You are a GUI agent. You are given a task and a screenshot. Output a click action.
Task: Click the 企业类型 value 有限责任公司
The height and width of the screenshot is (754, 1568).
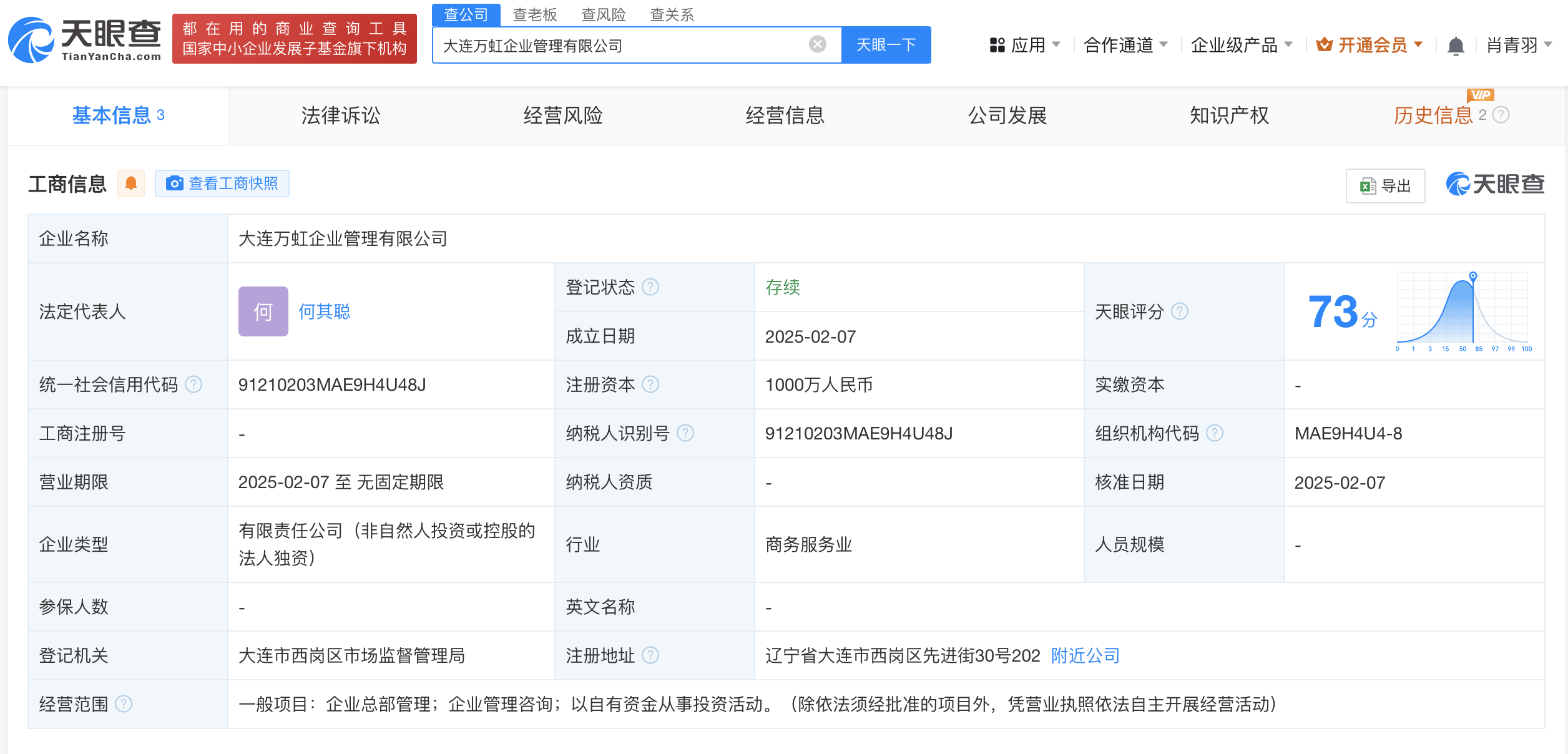(387, 544)
